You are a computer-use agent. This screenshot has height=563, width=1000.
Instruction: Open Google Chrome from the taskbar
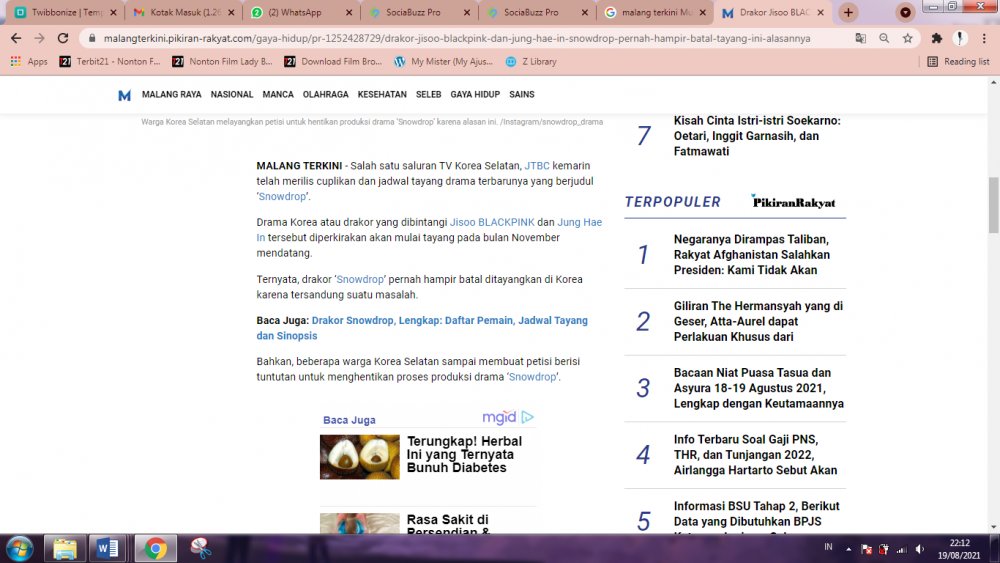pyautogui.click(x=155, y=549)
